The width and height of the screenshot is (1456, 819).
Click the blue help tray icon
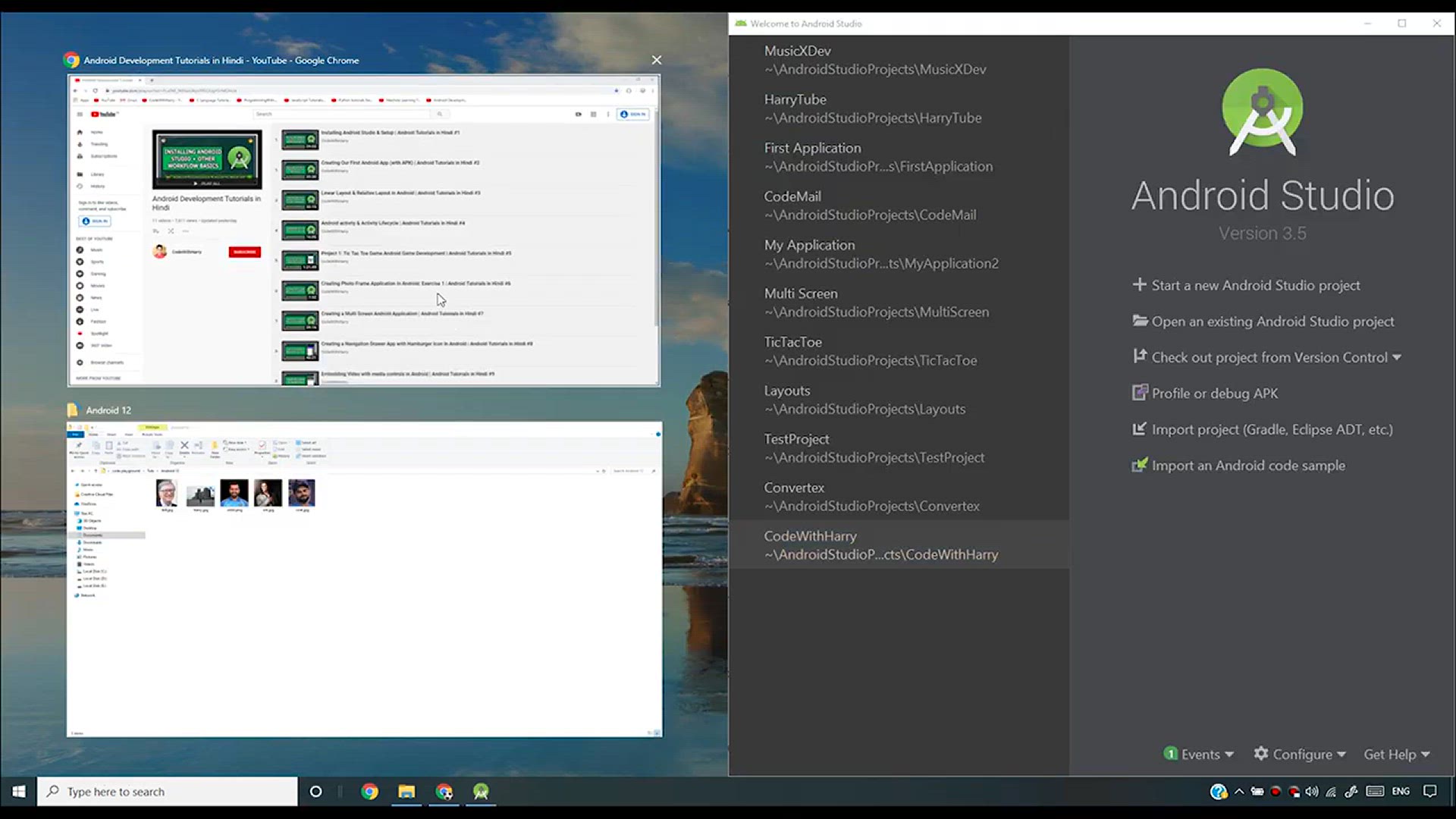click(1218, 791)
